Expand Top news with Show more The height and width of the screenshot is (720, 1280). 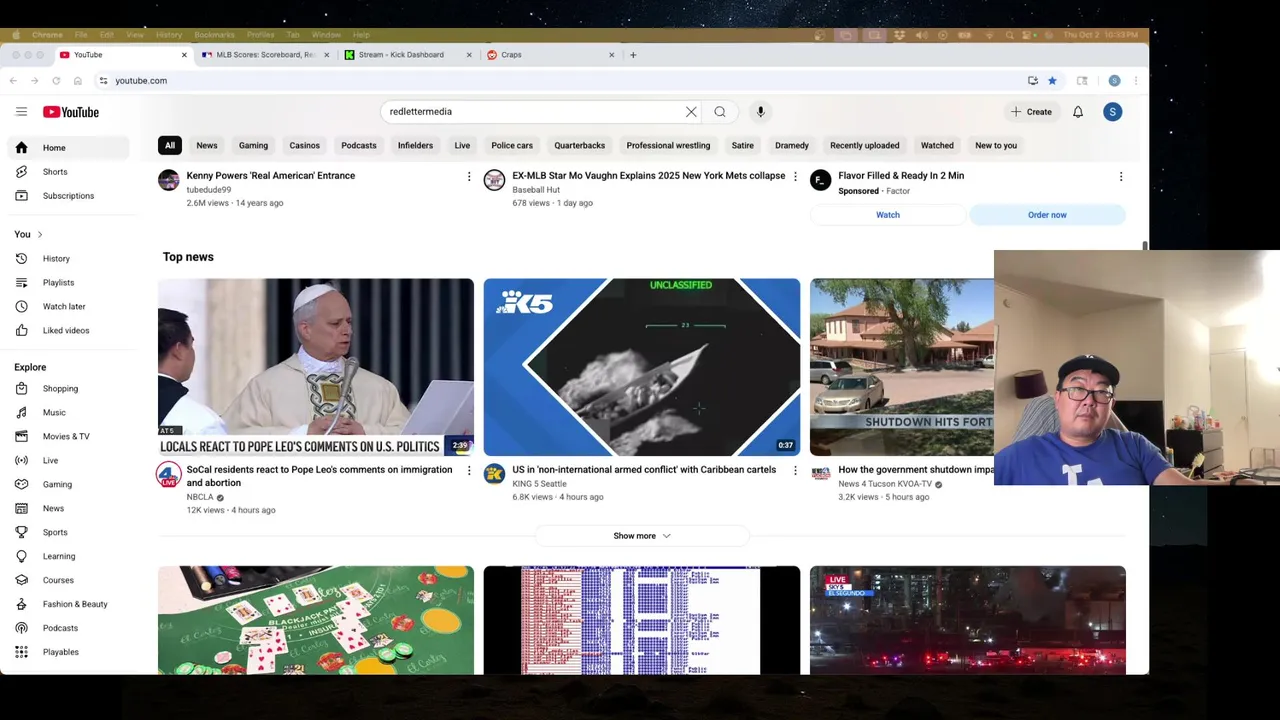pyautogui.click(x=642, y=536)
